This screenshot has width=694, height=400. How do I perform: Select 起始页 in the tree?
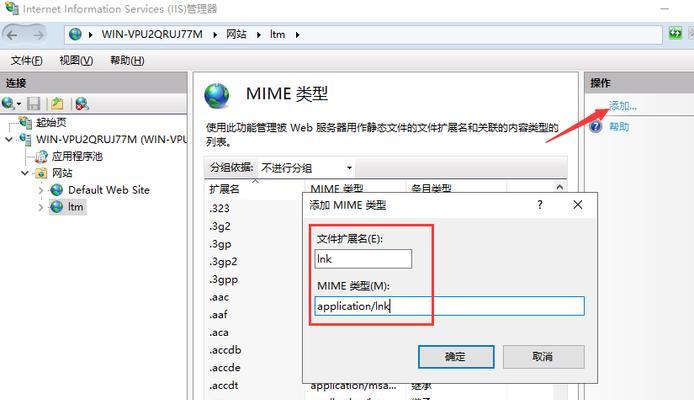tap(51, 122)
